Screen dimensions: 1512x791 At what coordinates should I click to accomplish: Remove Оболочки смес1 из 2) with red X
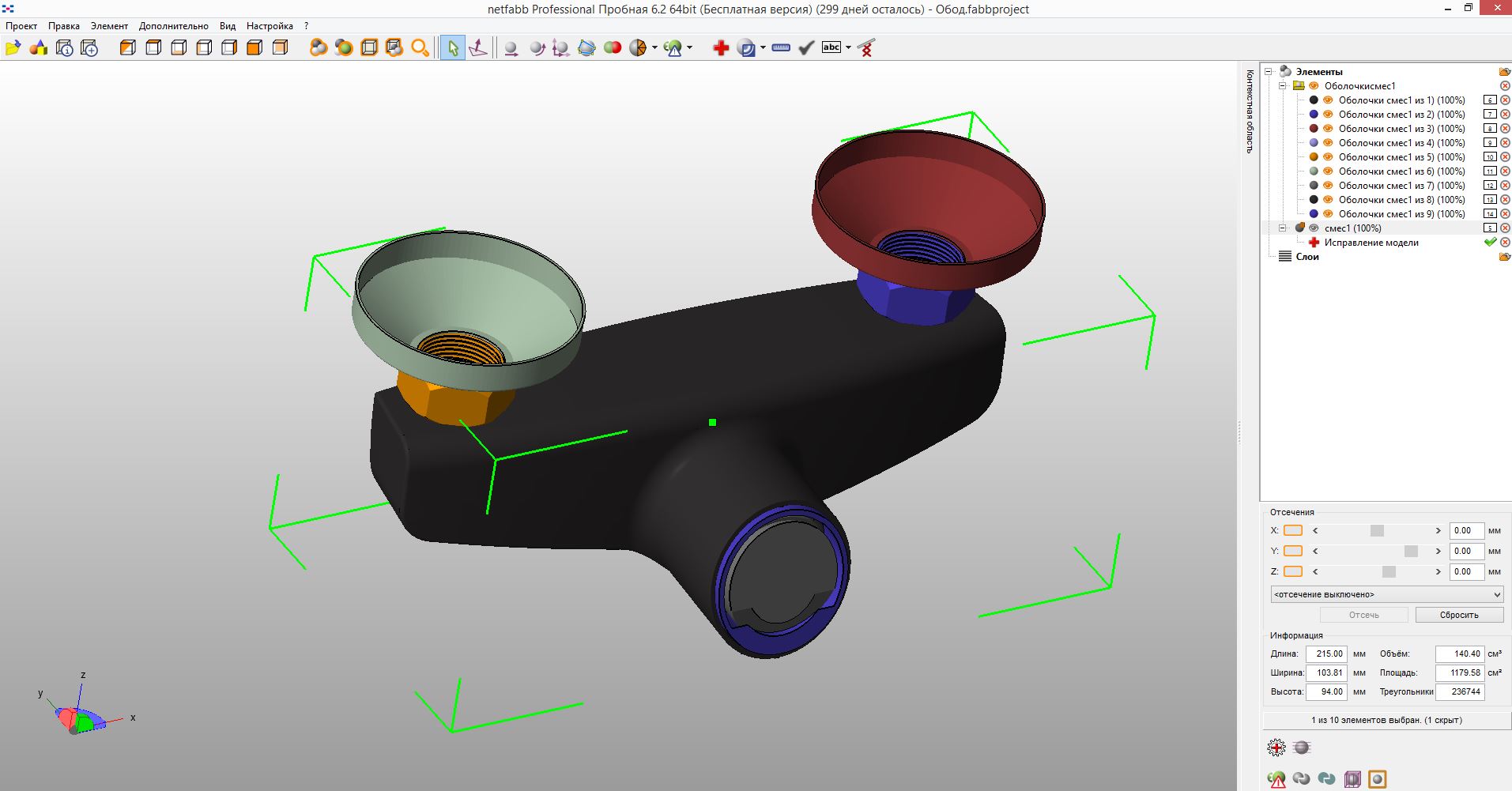tap(1505, 115)
